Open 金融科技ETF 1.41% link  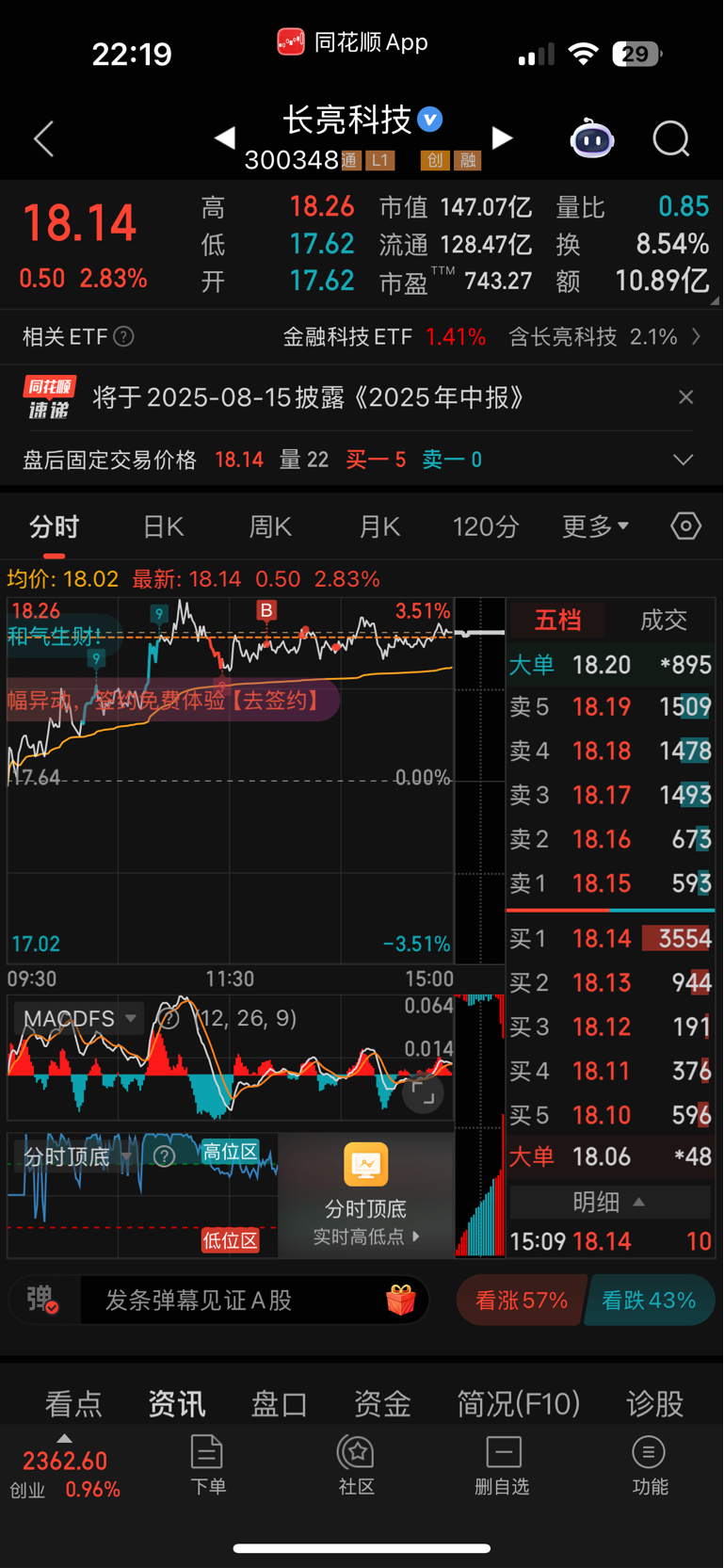(x=384, y=336)
